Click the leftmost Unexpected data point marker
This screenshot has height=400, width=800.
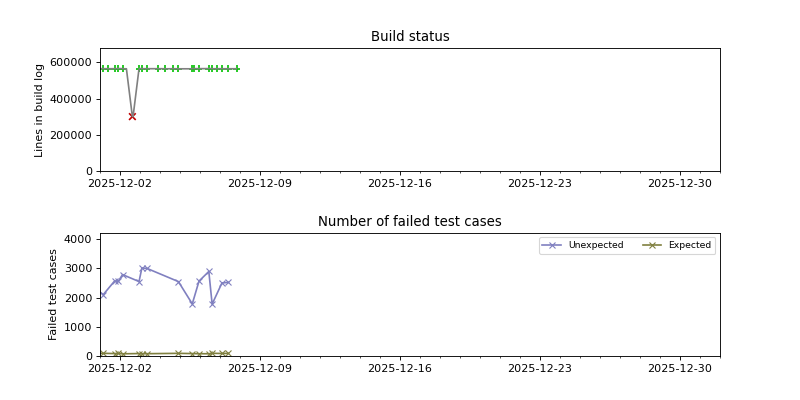pyautogui.click(x=103, y=295)
